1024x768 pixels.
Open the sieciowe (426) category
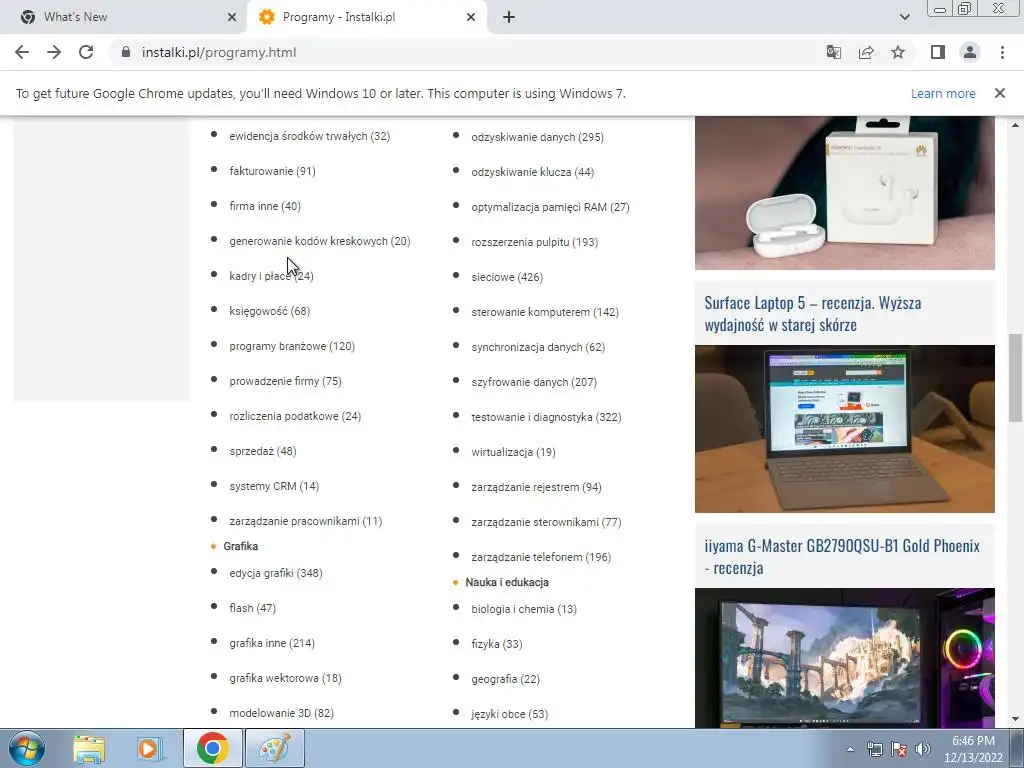click(x=507, y=277)
